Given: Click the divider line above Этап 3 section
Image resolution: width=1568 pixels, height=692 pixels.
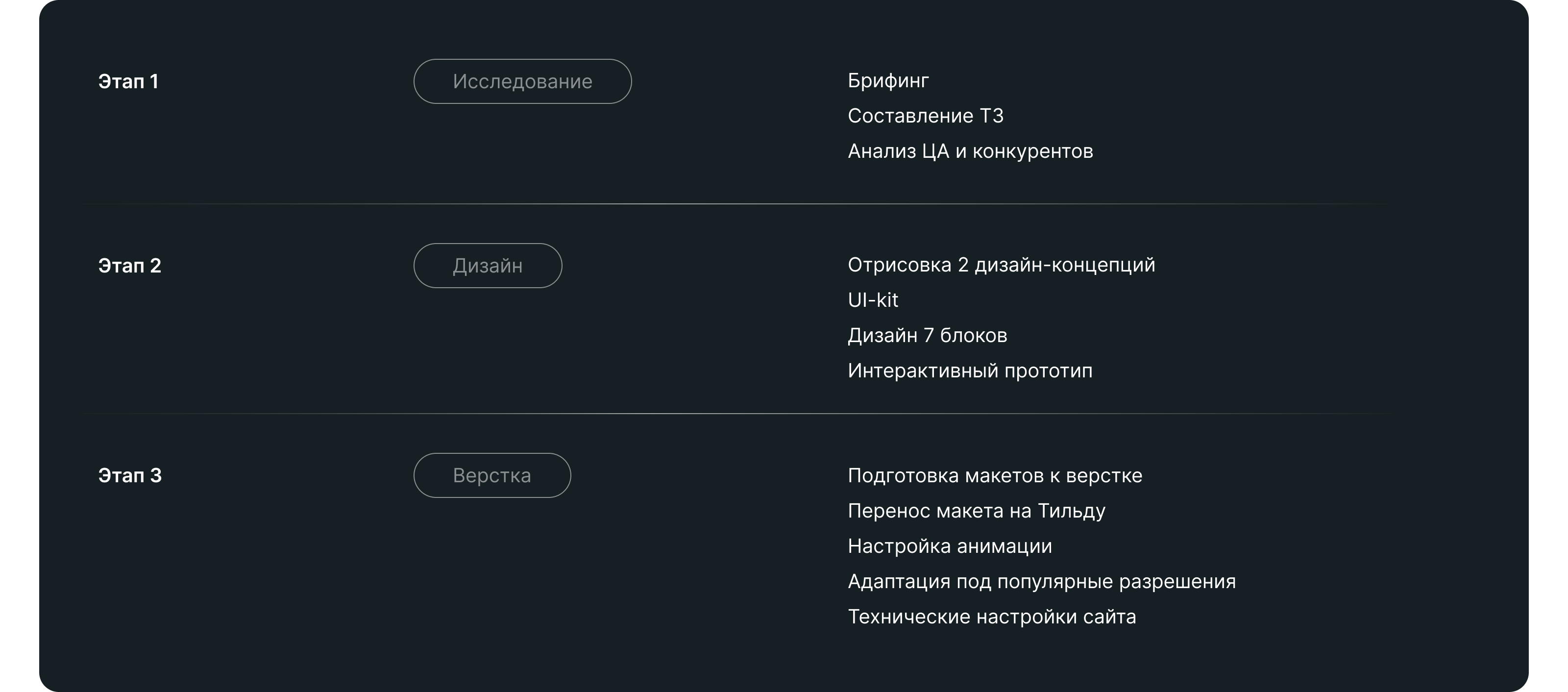Looking at the screenshot, I should (784, 414).
